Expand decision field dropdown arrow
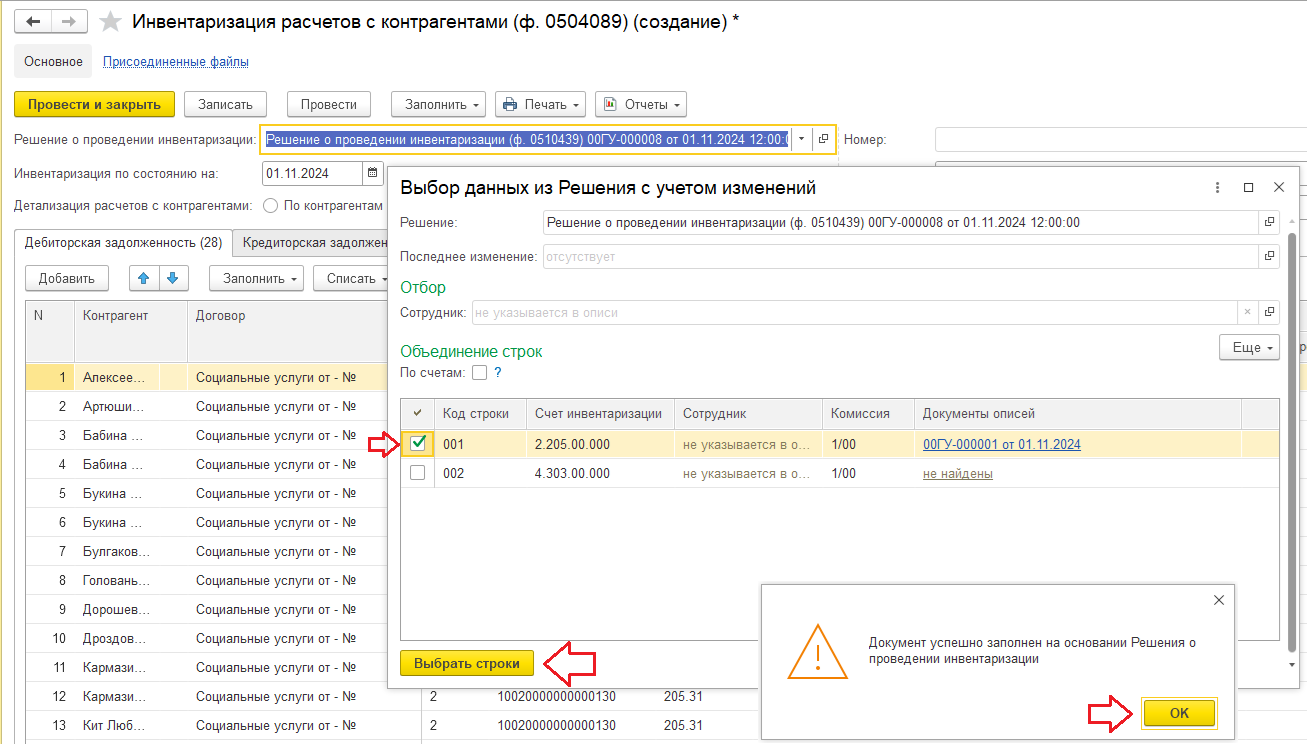The width and height of the screenshot is (1307, 744). click(x=801, y=139)
